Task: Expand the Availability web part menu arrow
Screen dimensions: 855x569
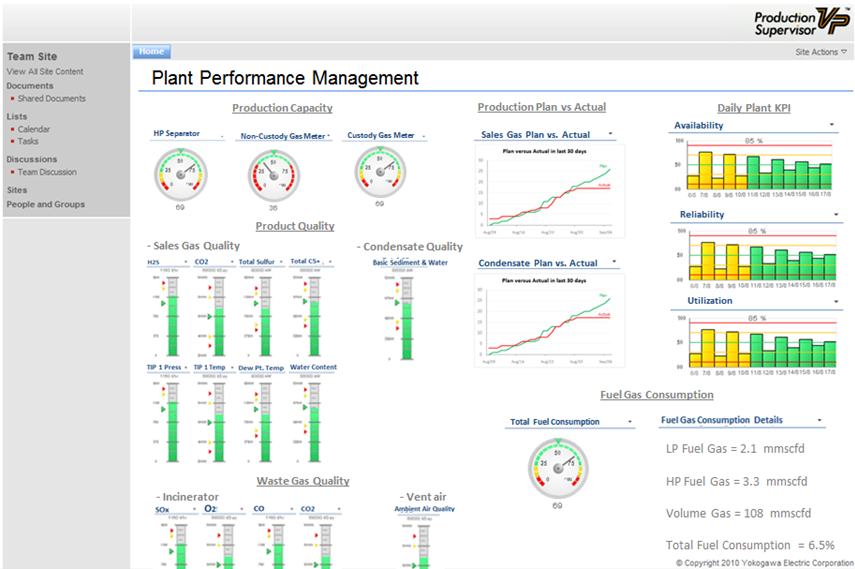Action: click(832, 125)
